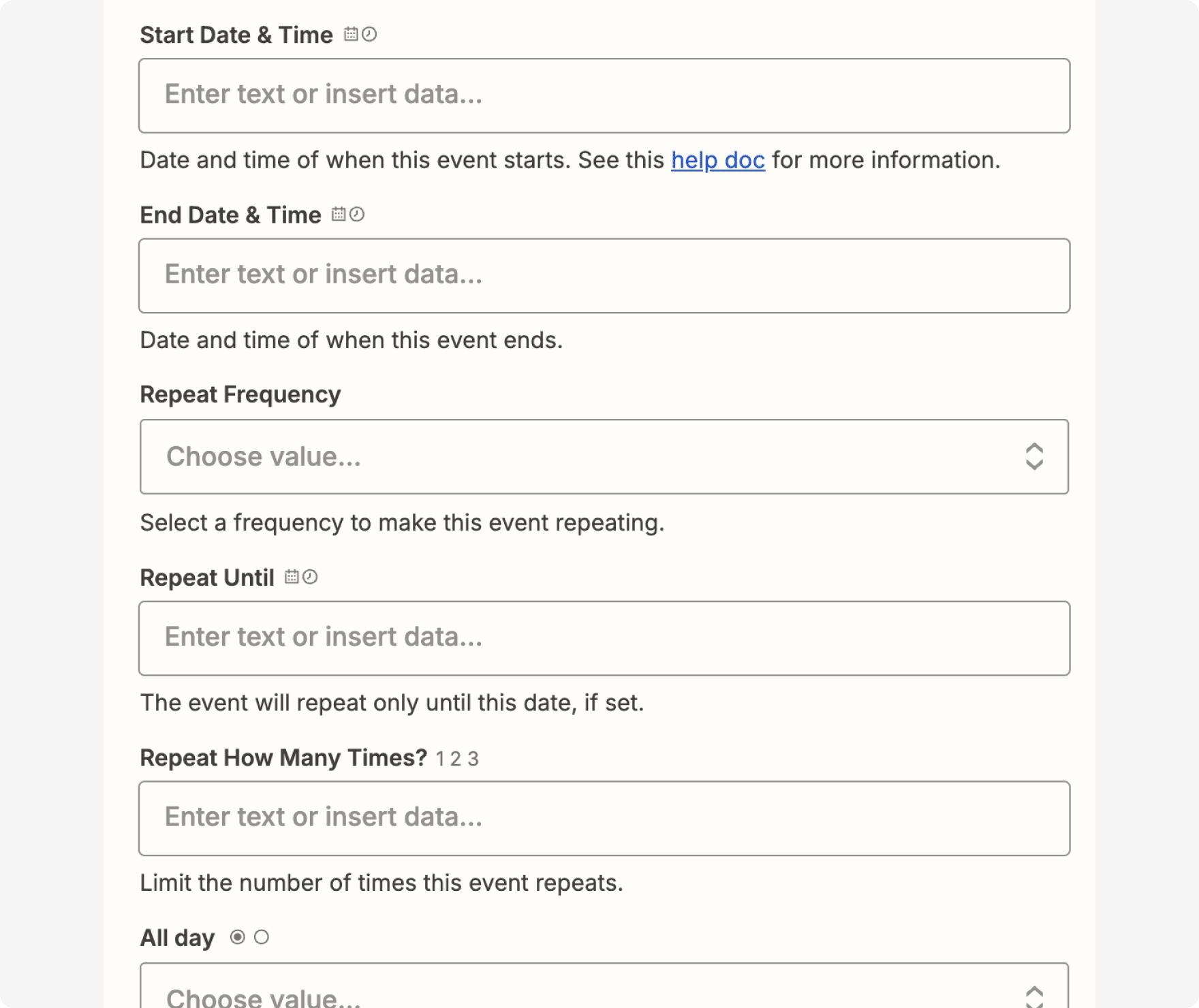The height and width of the screenshot is (1008, 1199).
Task: Click calendar icon beside Start Date & Time
Action: point(351,34)
